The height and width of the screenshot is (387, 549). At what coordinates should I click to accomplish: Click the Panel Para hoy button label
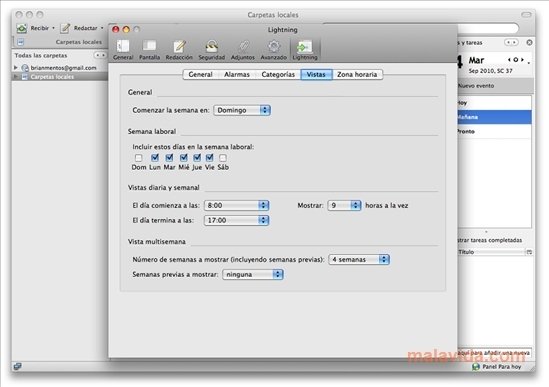[x=502, y=367]
